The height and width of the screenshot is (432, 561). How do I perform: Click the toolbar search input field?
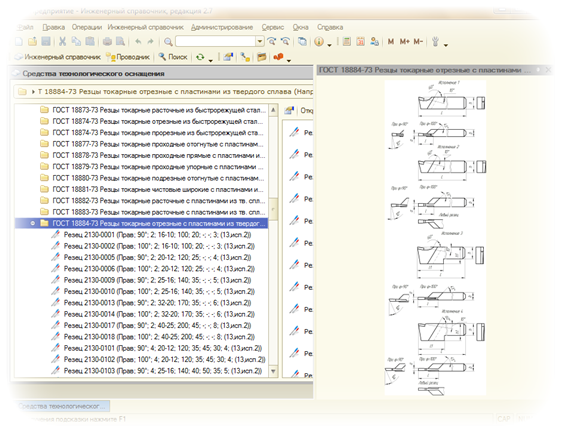click(x=216, y=42)
